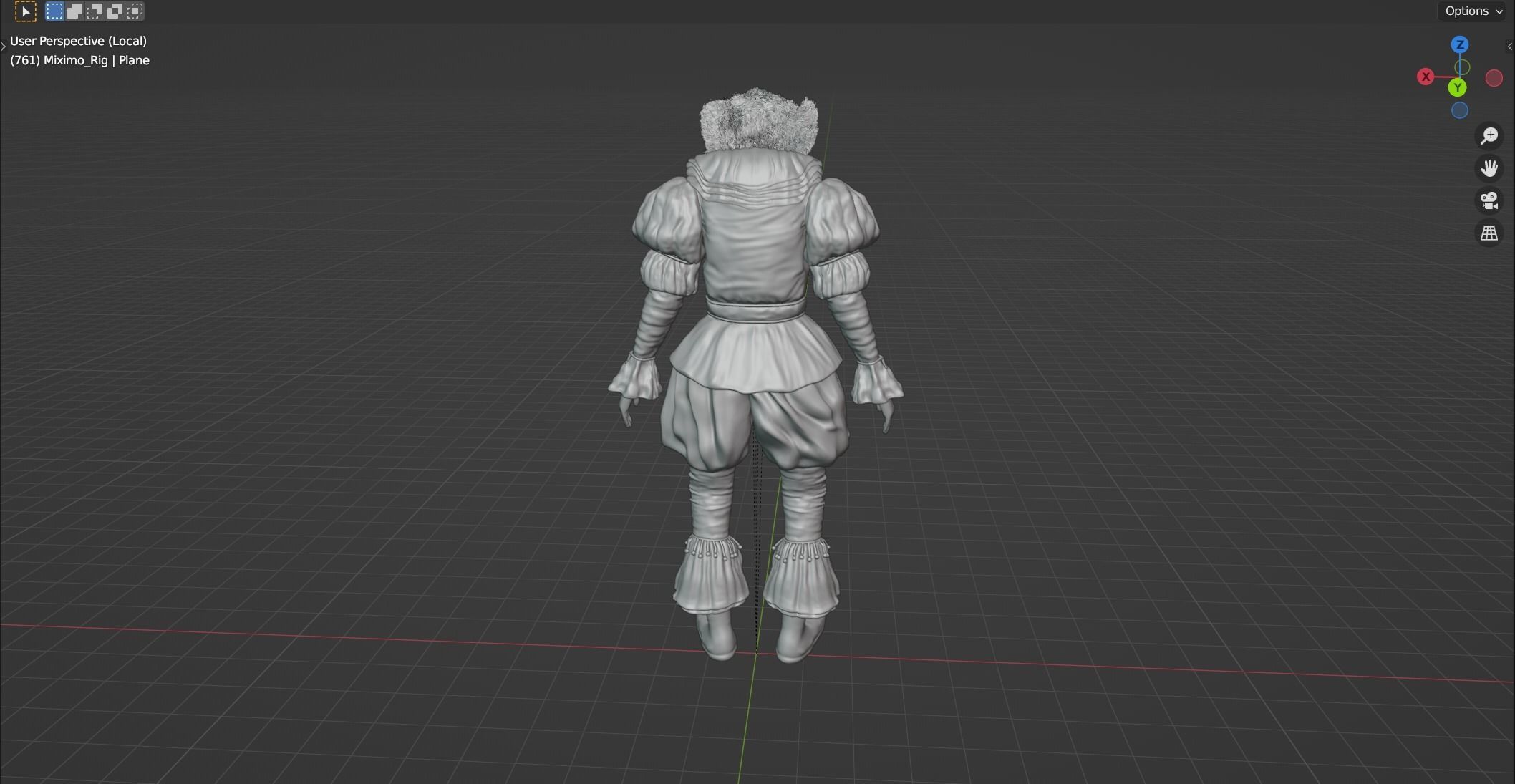Click the red X axis gizmo

pos(1426,77)
